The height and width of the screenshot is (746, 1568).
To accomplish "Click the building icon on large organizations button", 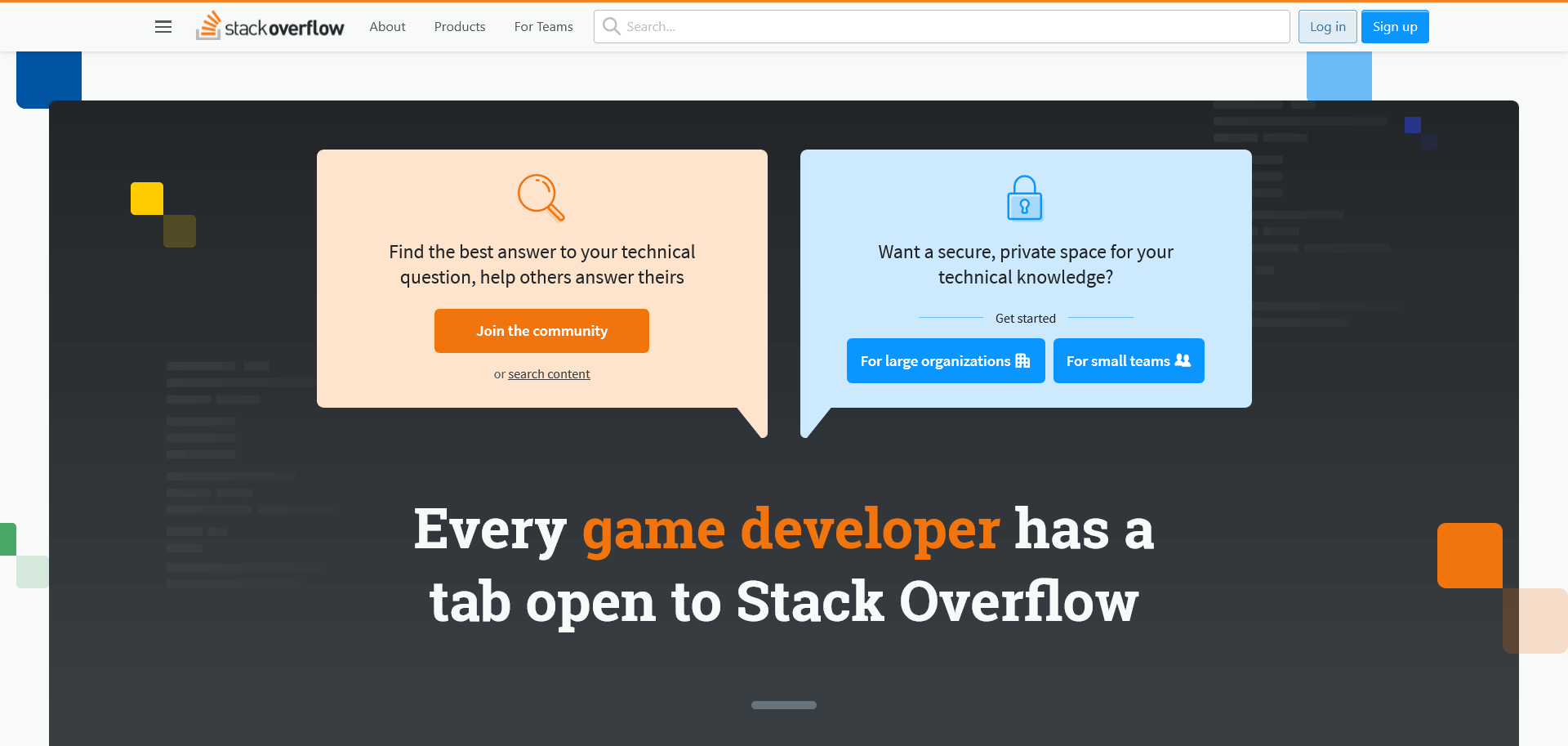I will 1022,360.
